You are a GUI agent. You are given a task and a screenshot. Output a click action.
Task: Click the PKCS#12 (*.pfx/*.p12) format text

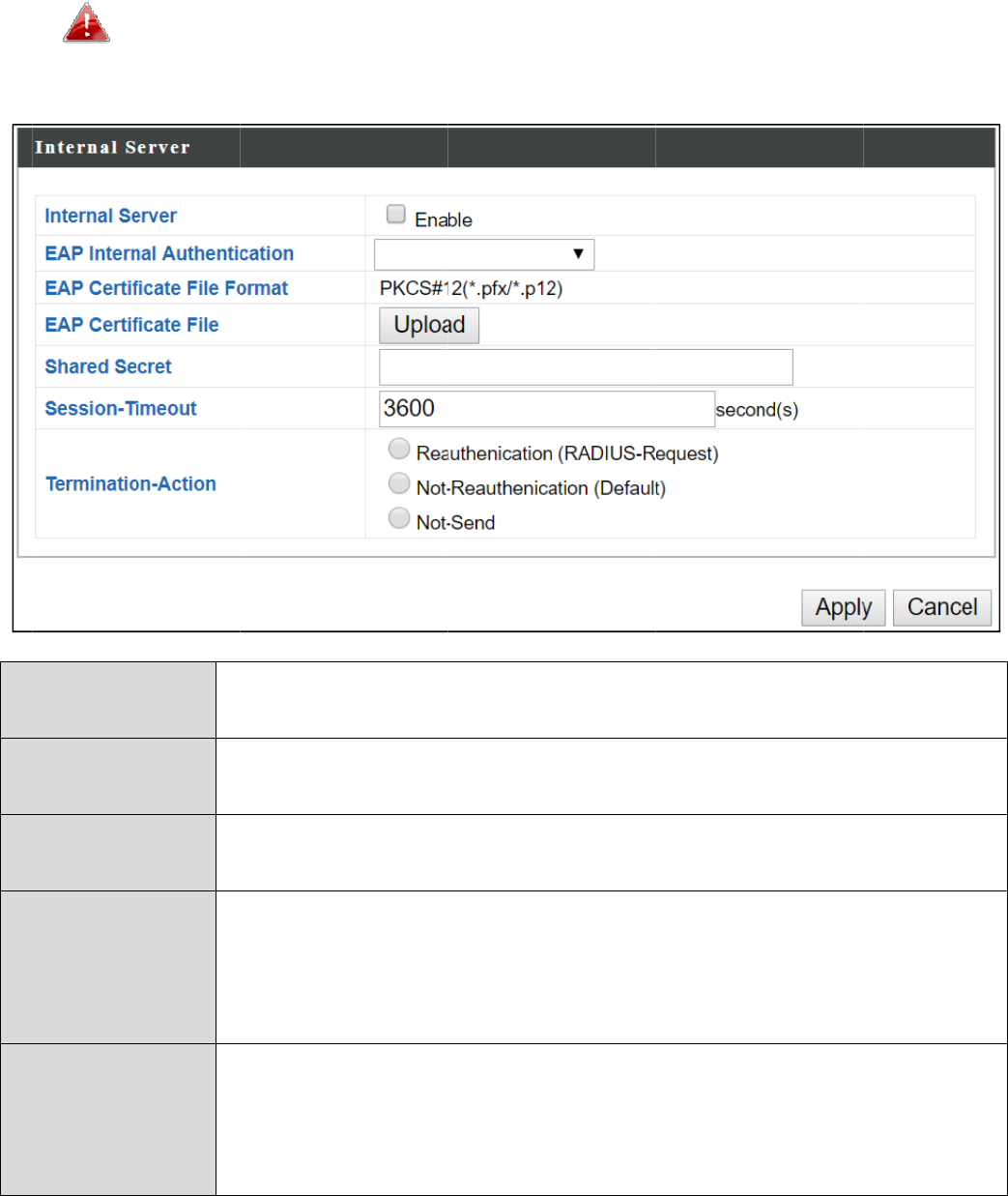(471, 288)
